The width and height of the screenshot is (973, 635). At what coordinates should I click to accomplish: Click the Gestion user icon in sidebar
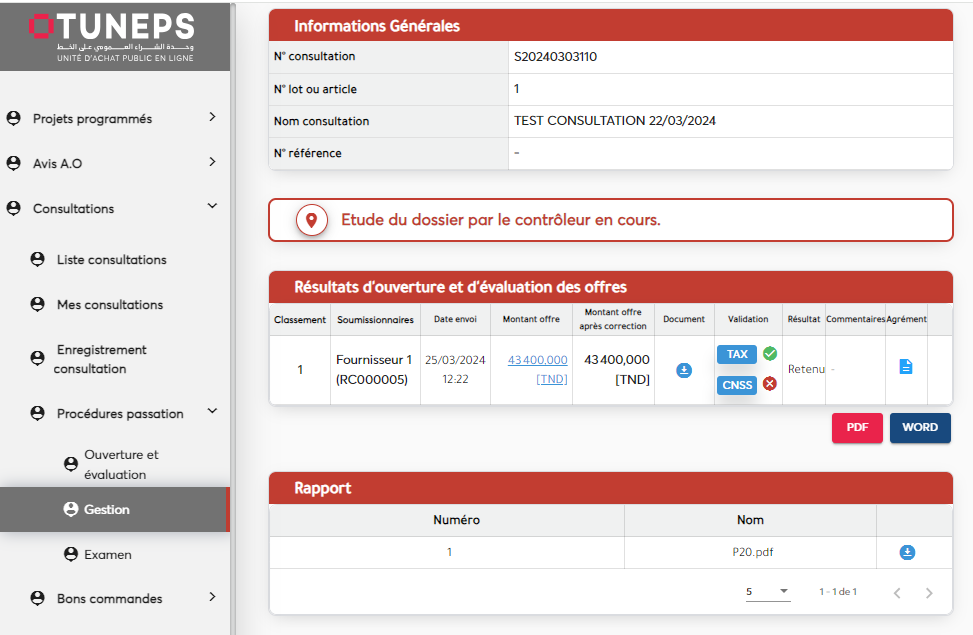[x=70, y=509]
